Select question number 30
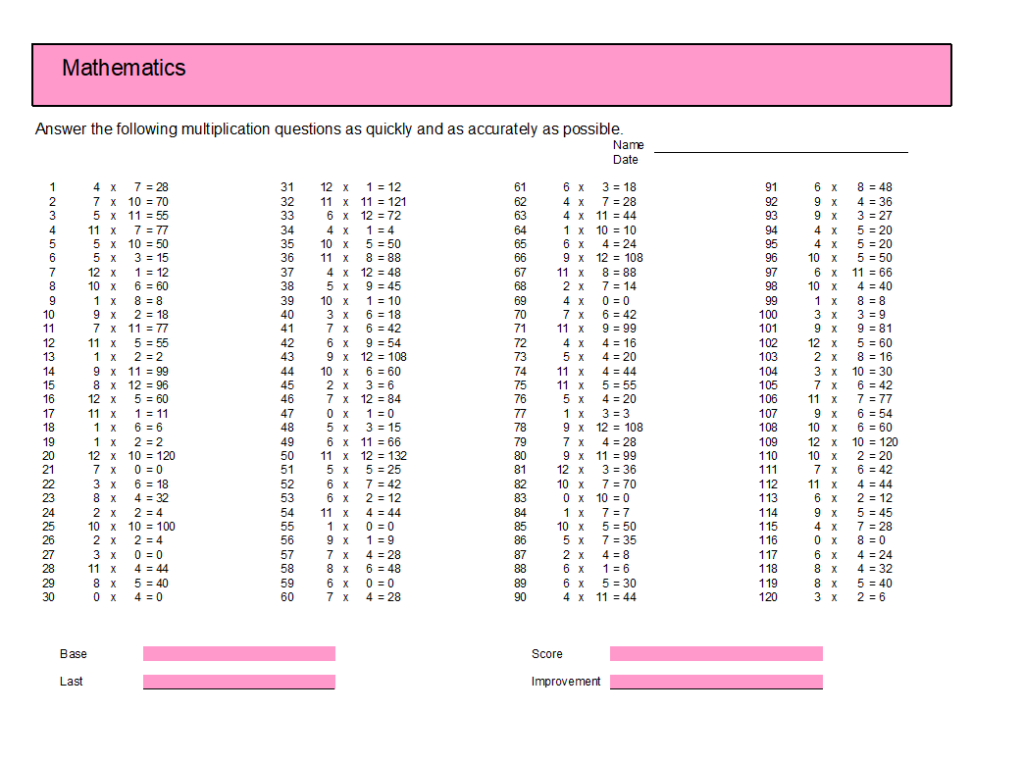This screenshot has height=763, width=1024. [49, 597]
